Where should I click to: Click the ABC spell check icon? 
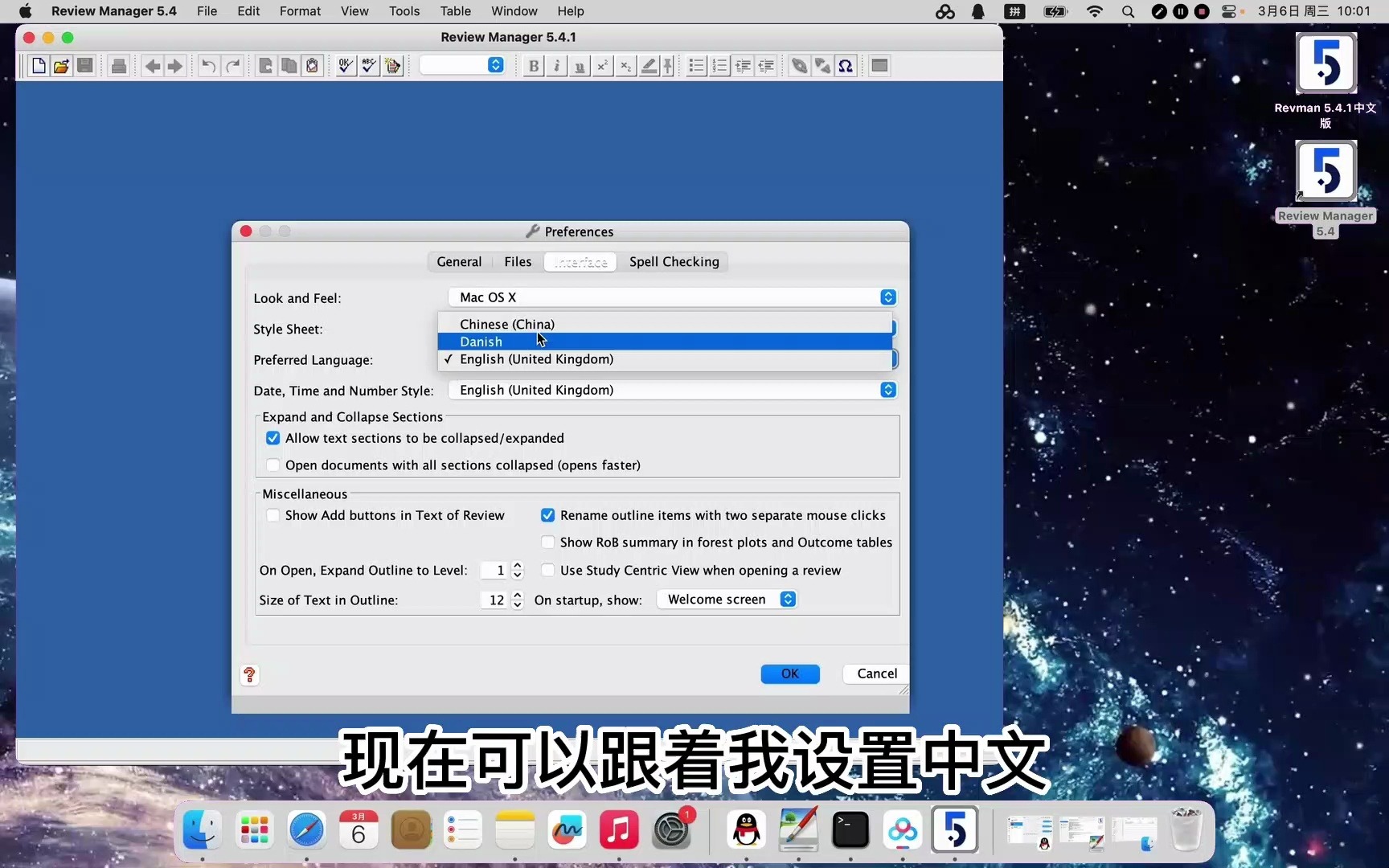[369, 66]
